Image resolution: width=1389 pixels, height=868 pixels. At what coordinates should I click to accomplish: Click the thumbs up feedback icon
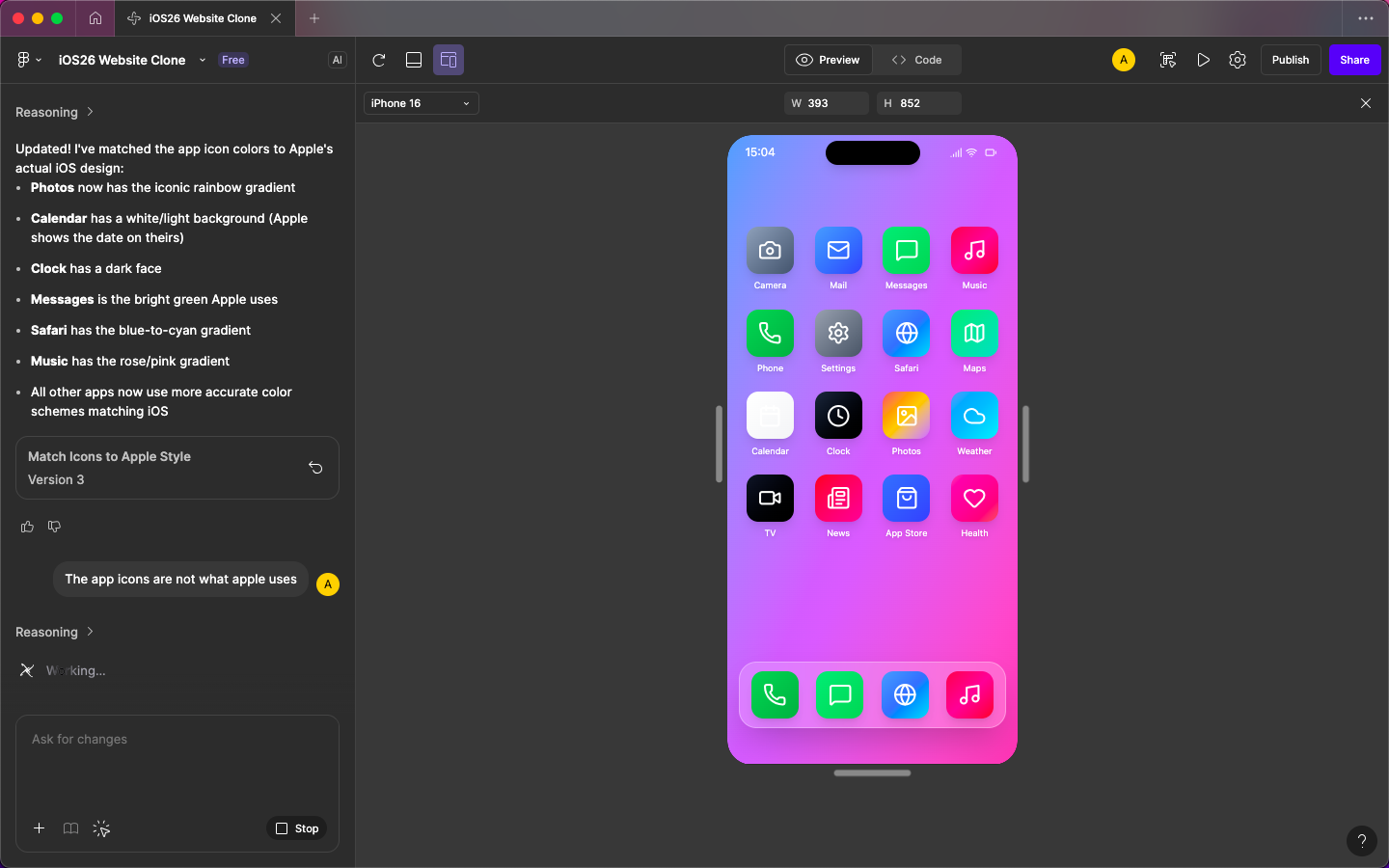(x=27, y=527)
